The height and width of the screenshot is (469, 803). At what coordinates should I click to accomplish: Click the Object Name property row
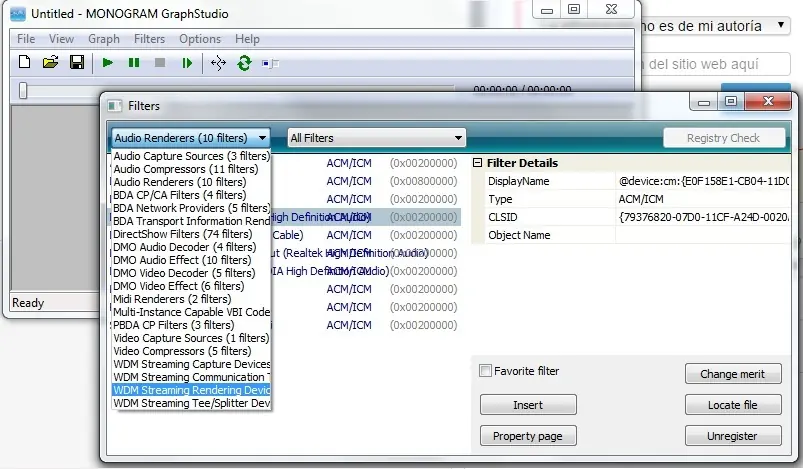[x=638, y=235]
